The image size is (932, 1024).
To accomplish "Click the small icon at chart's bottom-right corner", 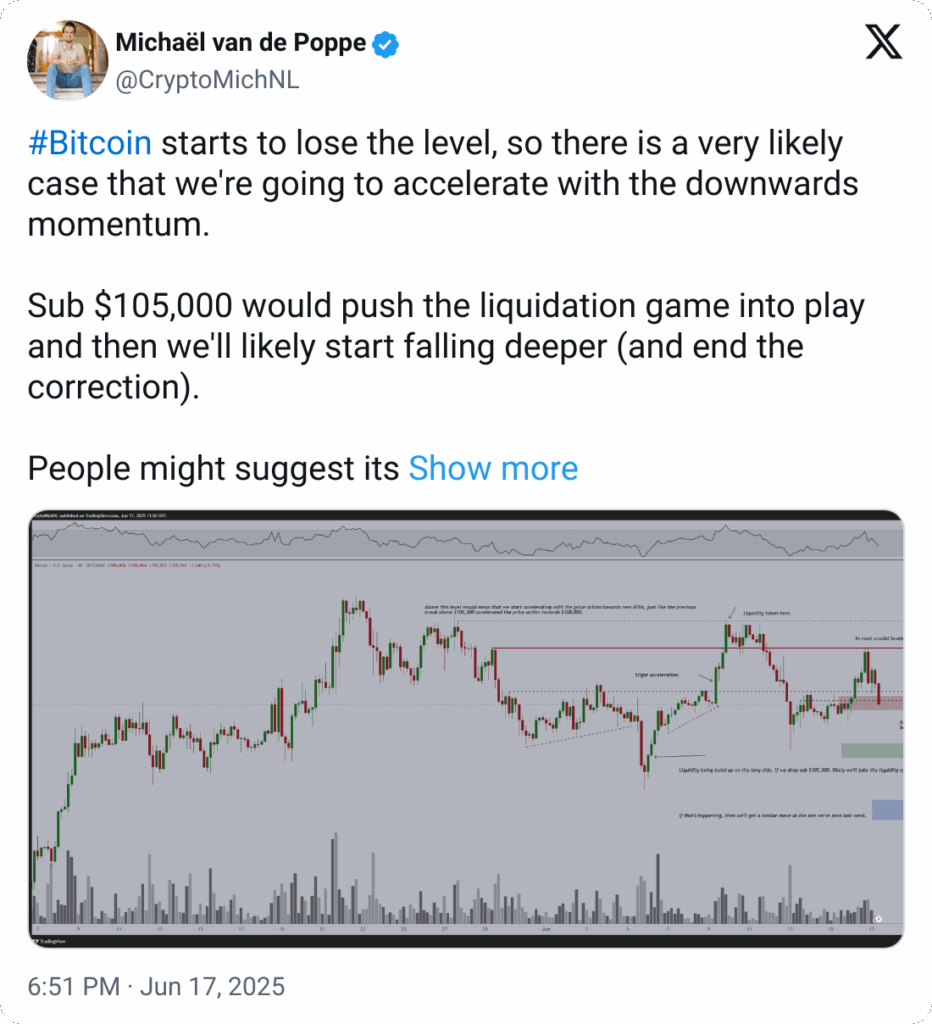I will click(x=878, y=919).
